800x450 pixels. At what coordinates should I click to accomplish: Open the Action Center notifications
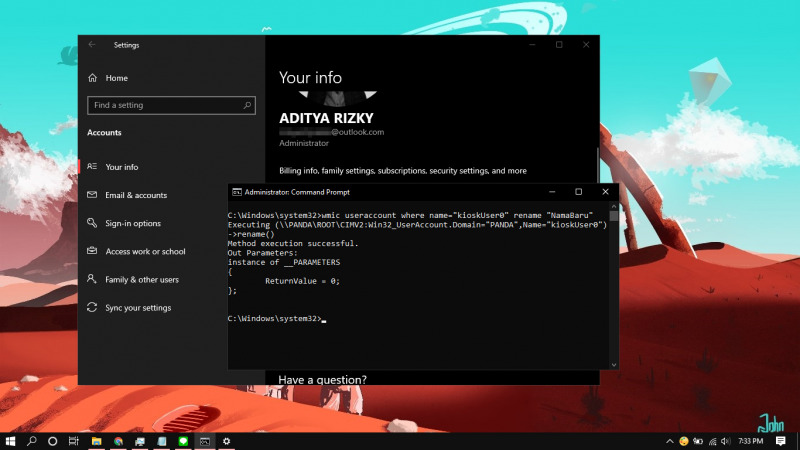pyautogui.click(x=781, y=441)
